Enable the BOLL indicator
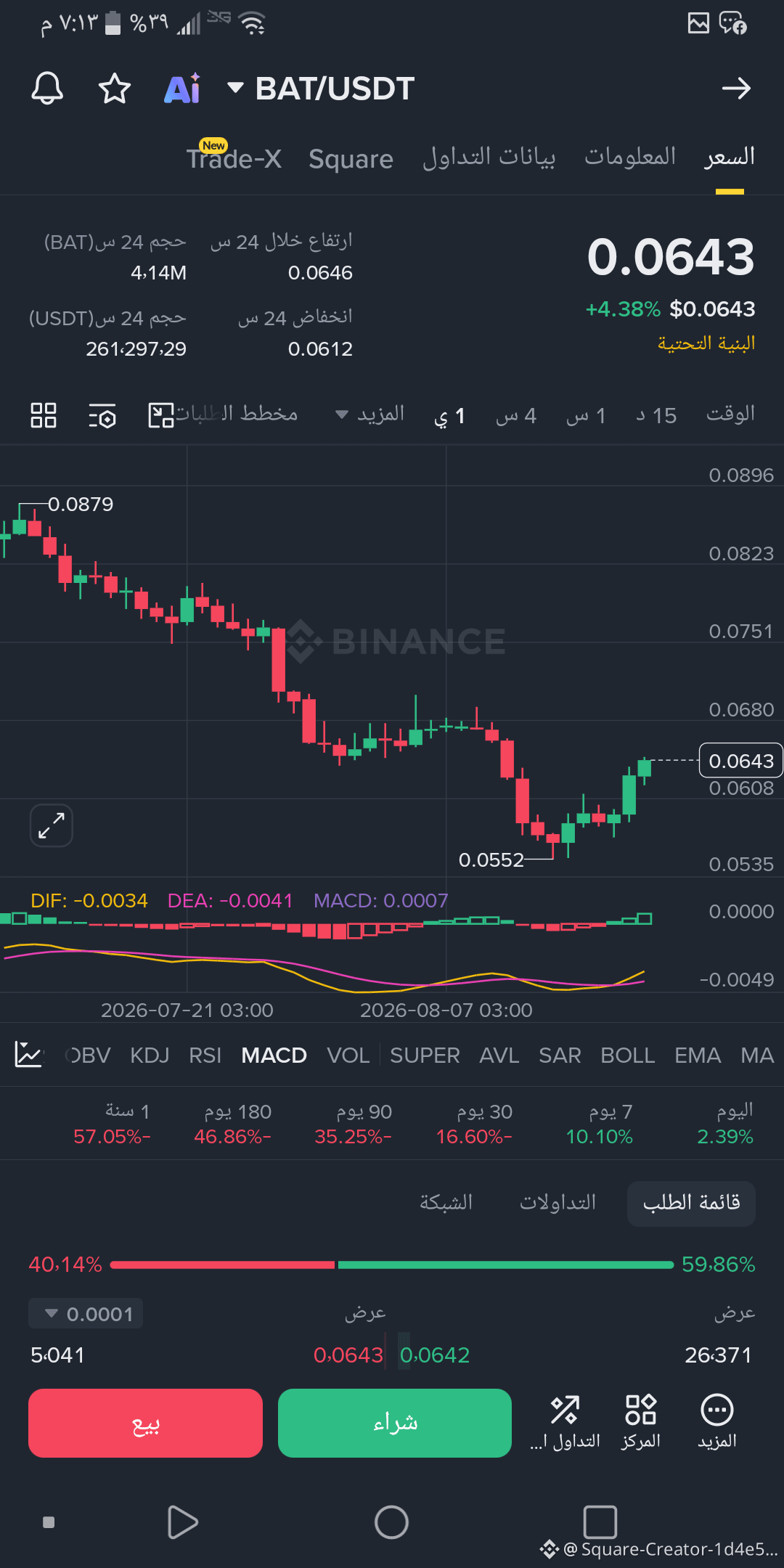 (x=628, y=1055)
